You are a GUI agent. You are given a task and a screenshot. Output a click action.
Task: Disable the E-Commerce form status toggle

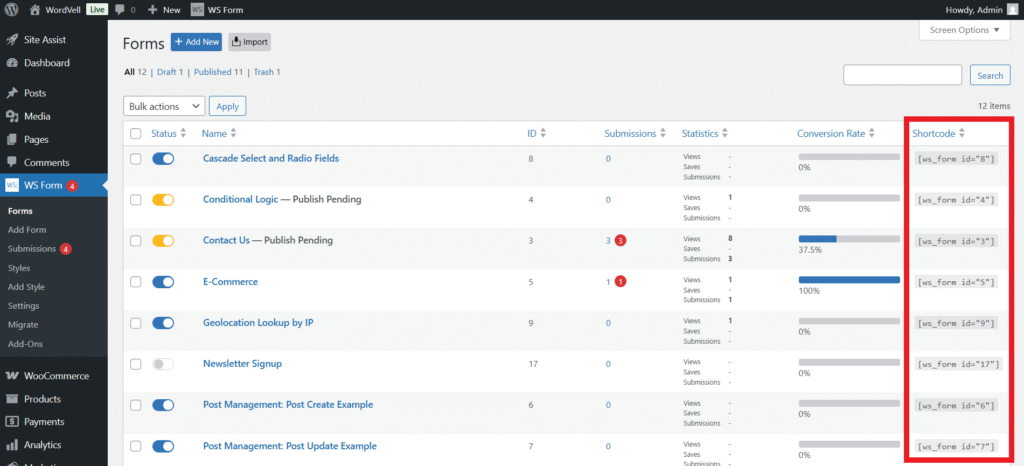(x=163, y=282)
